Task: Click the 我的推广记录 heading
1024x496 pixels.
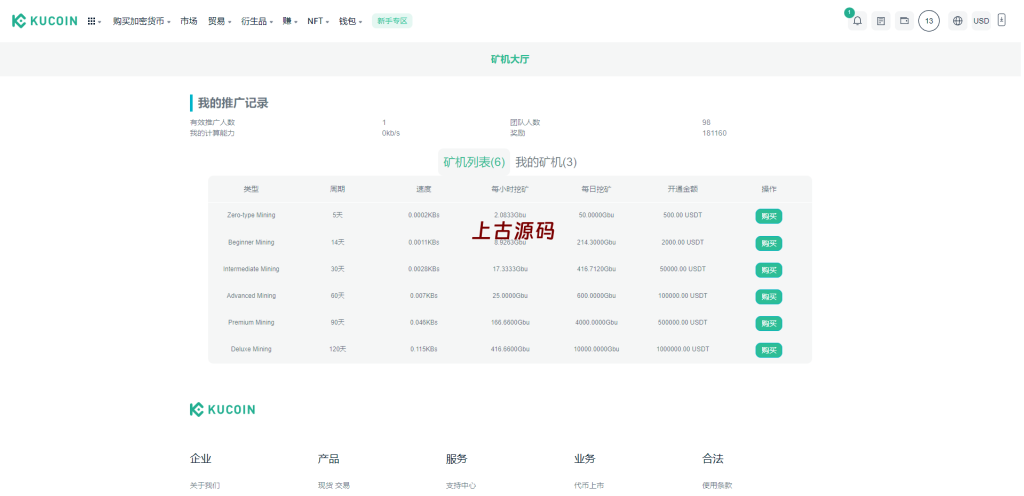Action: [x=232, y=103]
